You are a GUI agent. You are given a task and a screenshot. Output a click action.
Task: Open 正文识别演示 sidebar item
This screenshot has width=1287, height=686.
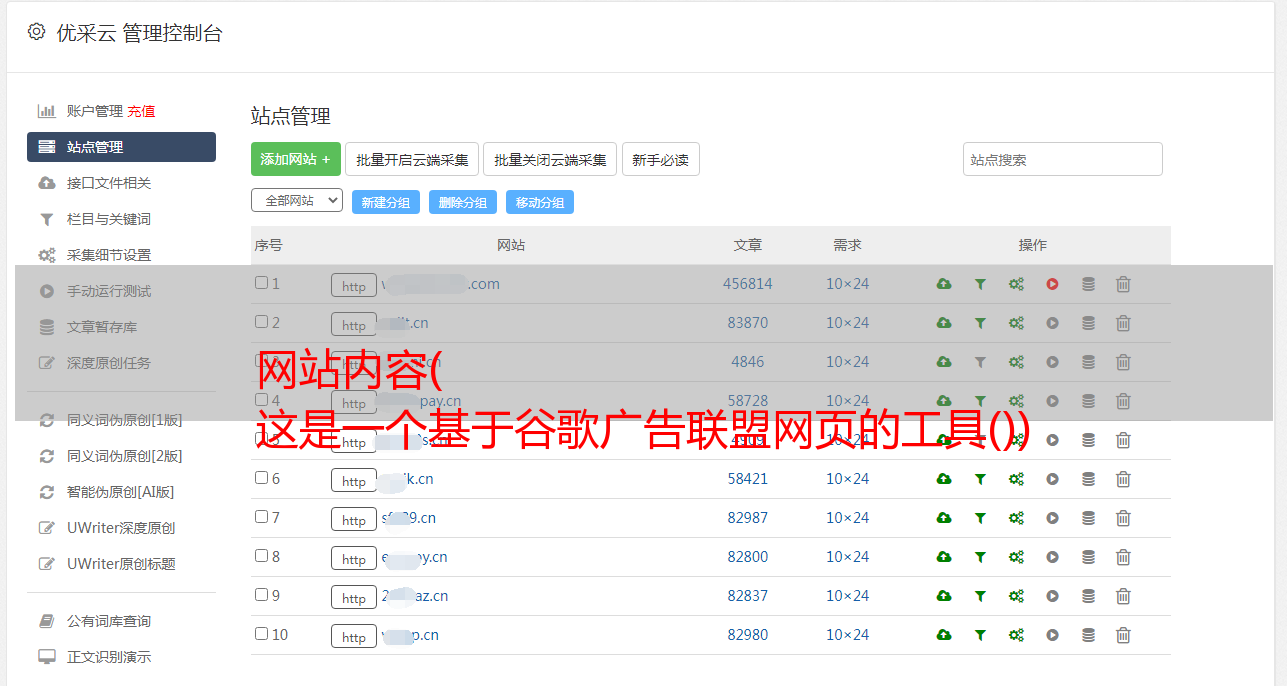coord(109,657)
